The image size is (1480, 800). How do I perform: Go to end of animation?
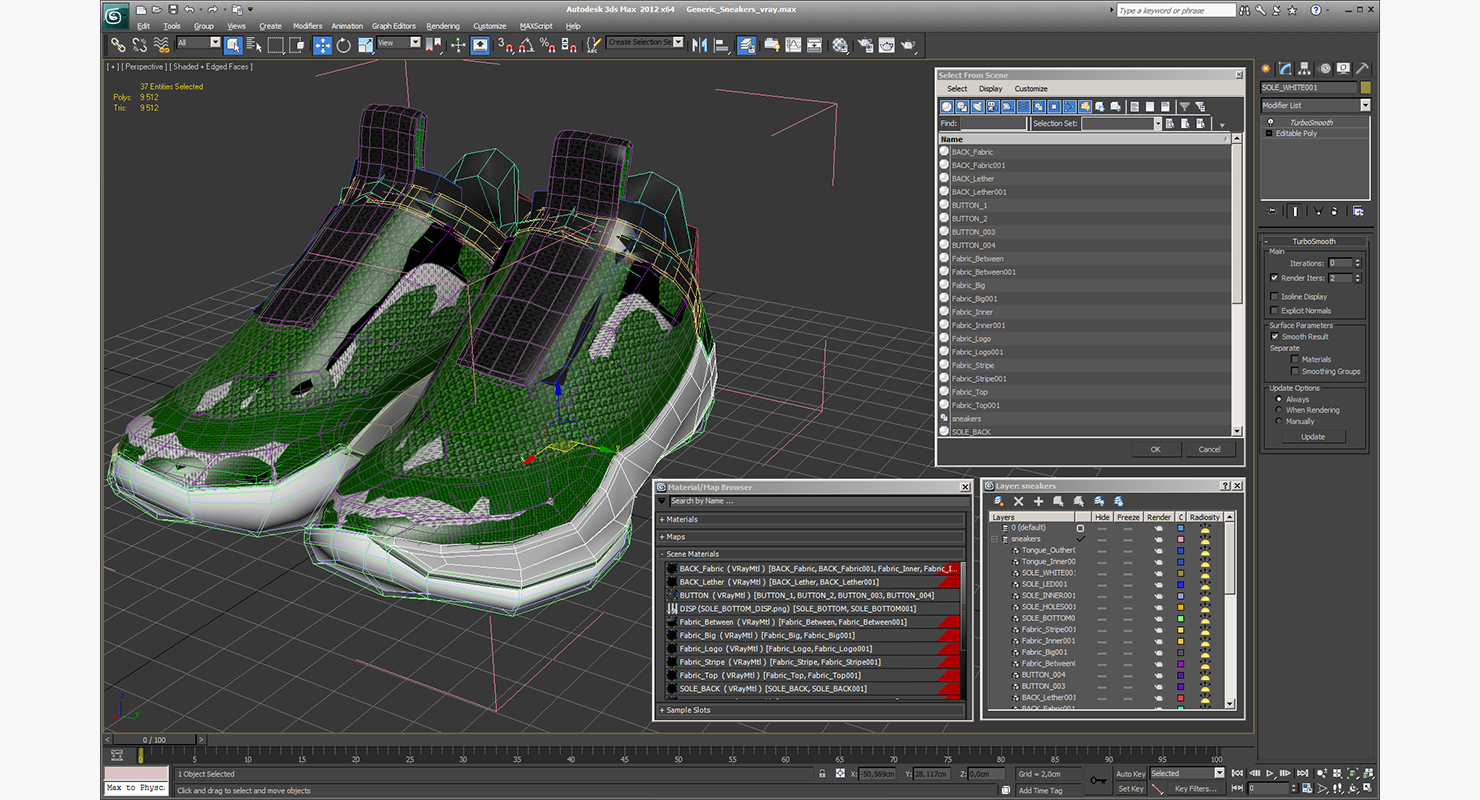coord(1303,773)
